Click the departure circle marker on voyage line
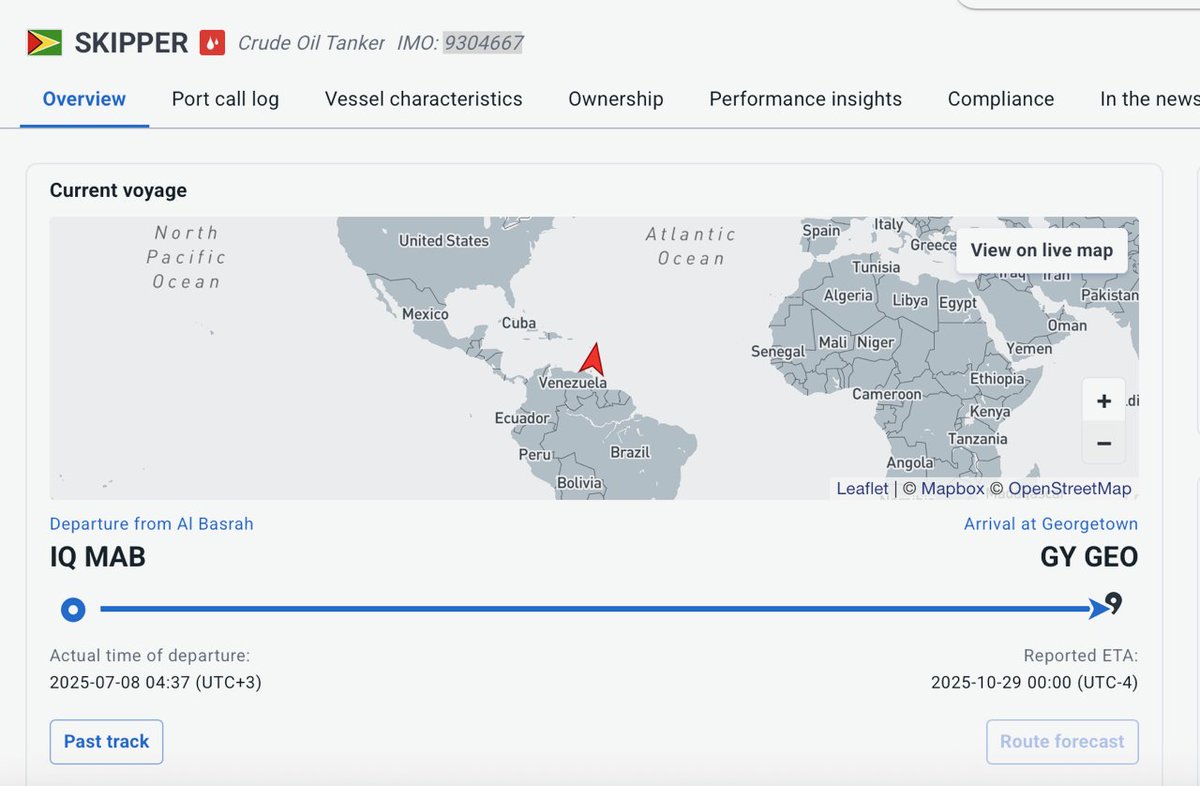The image size is (1200, 786). pos(72,609)
